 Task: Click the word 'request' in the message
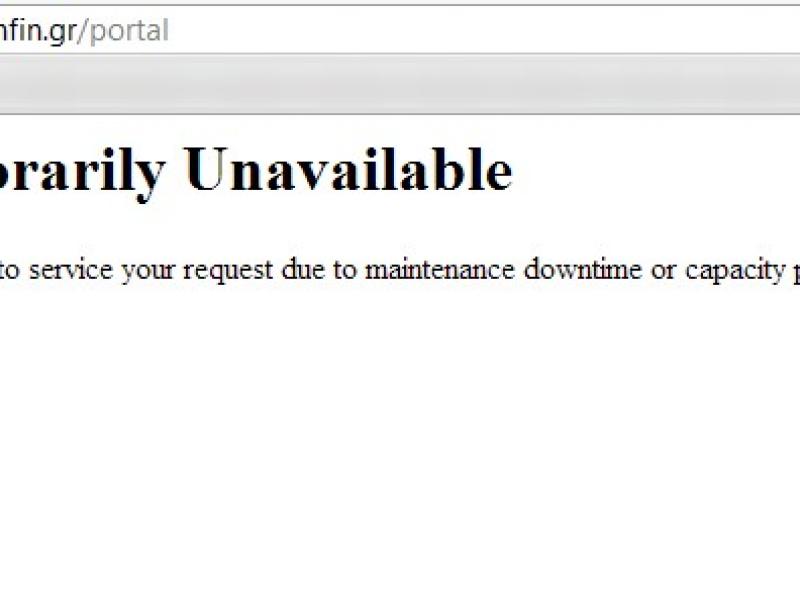click(228, 271)
